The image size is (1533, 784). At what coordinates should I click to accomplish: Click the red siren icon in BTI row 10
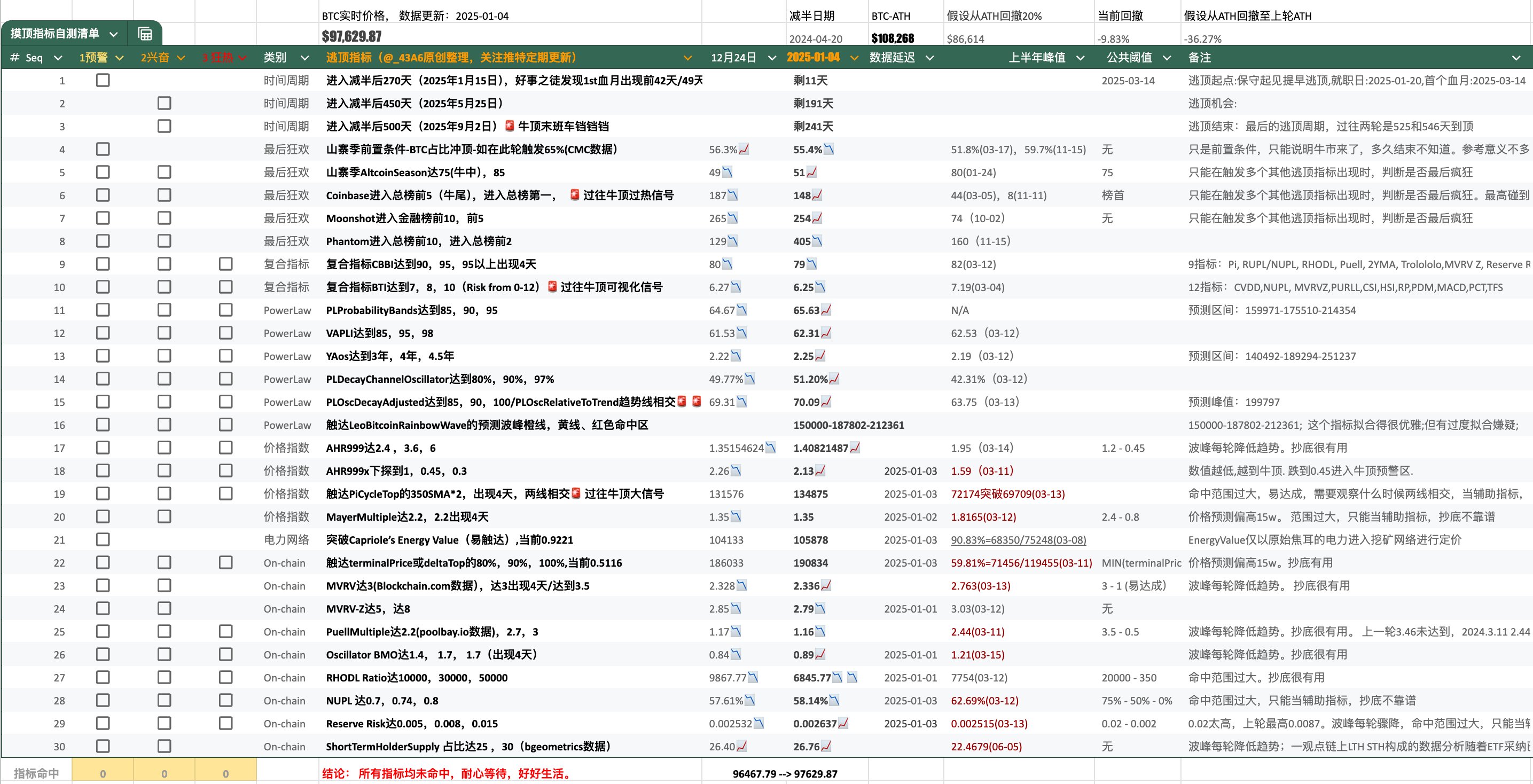[x=552, y=287]
